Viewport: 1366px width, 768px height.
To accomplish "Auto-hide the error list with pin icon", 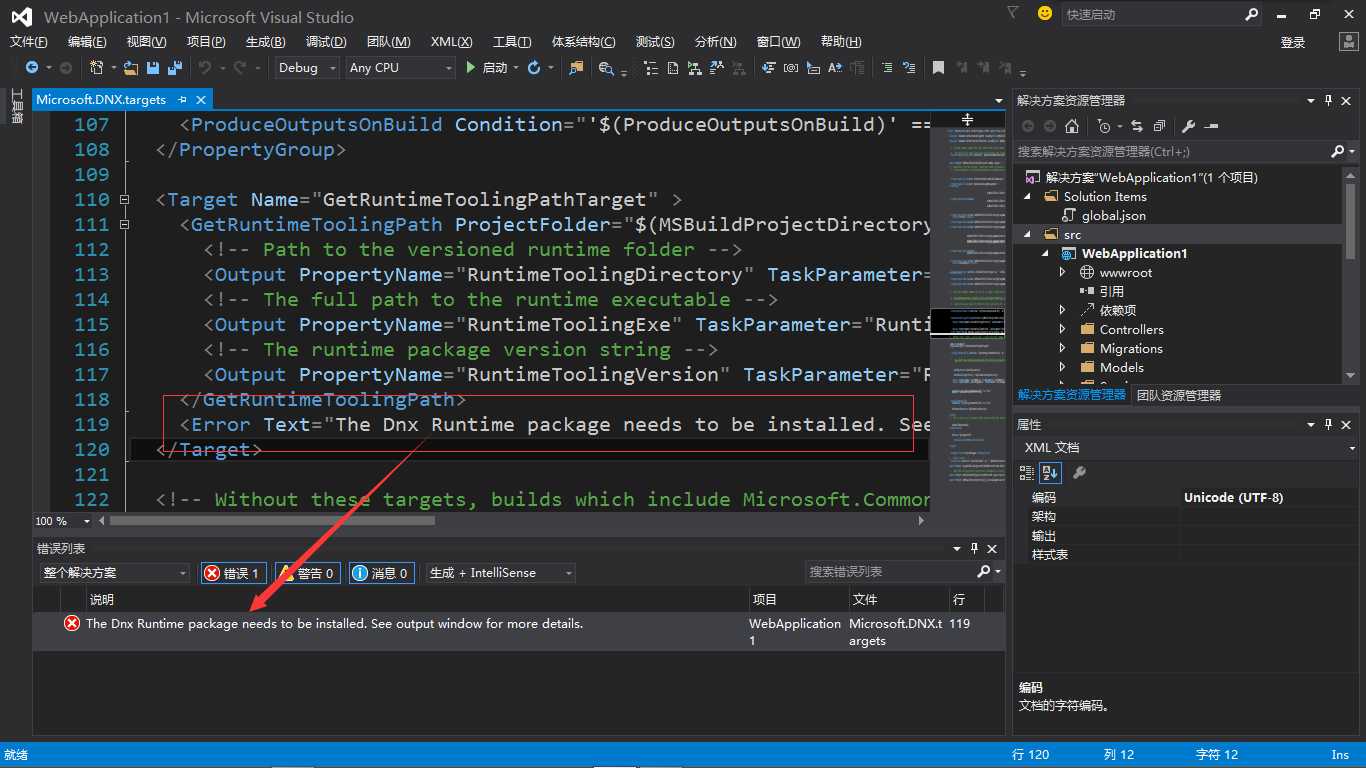I will pos(975,548).
